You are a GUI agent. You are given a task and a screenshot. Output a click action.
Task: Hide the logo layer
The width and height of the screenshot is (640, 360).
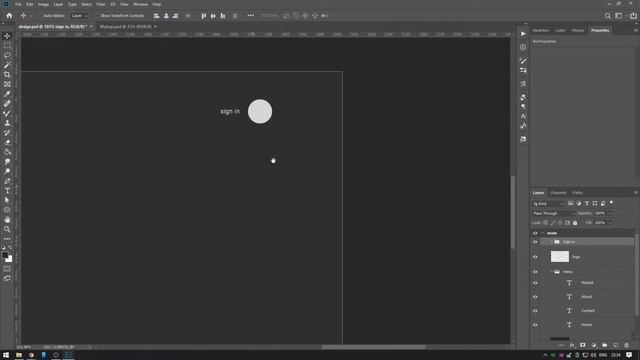pyautogui.click(x=535, y=257)
